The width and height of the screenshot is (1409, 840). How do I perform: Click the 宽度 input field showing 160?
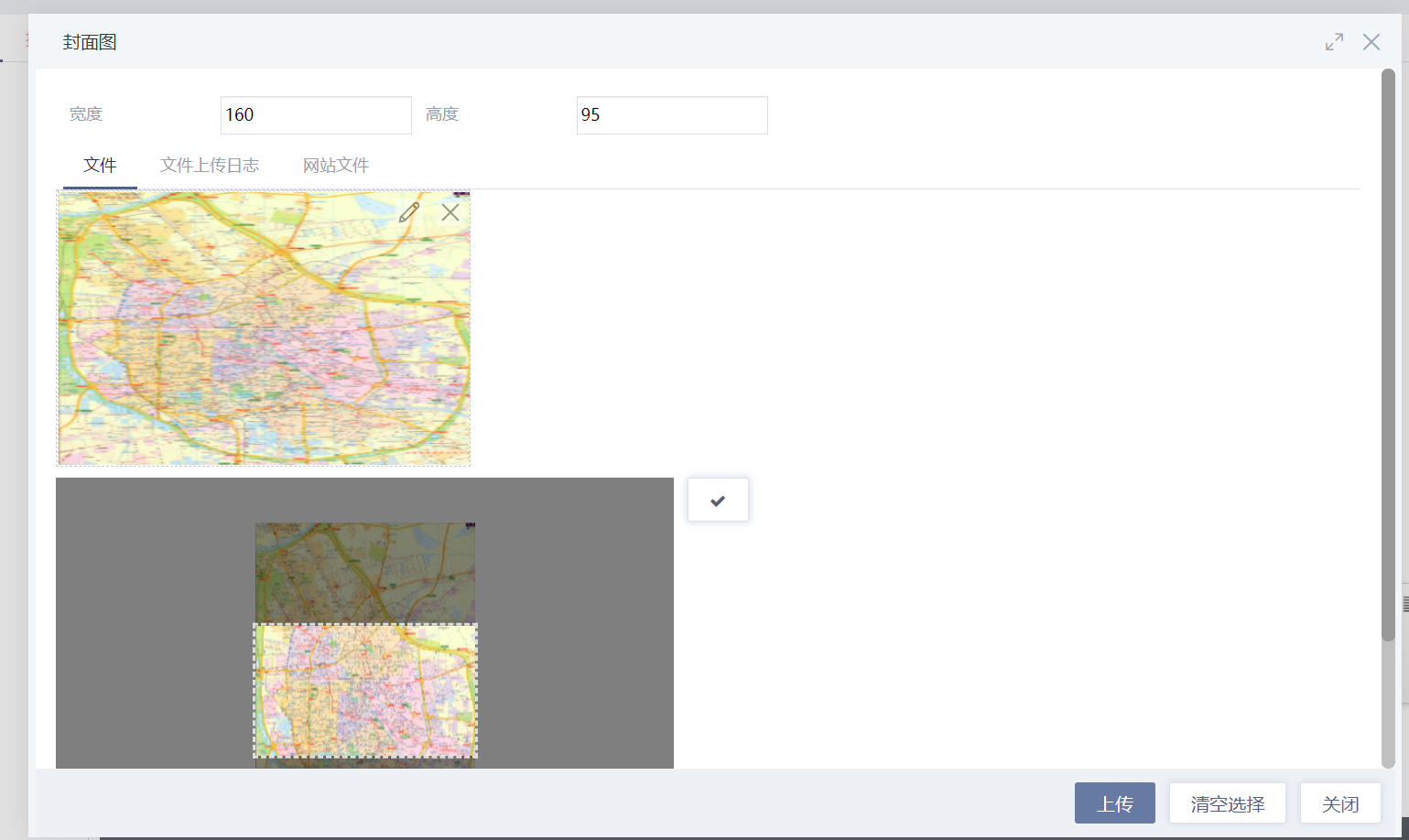tap(316, 115)
